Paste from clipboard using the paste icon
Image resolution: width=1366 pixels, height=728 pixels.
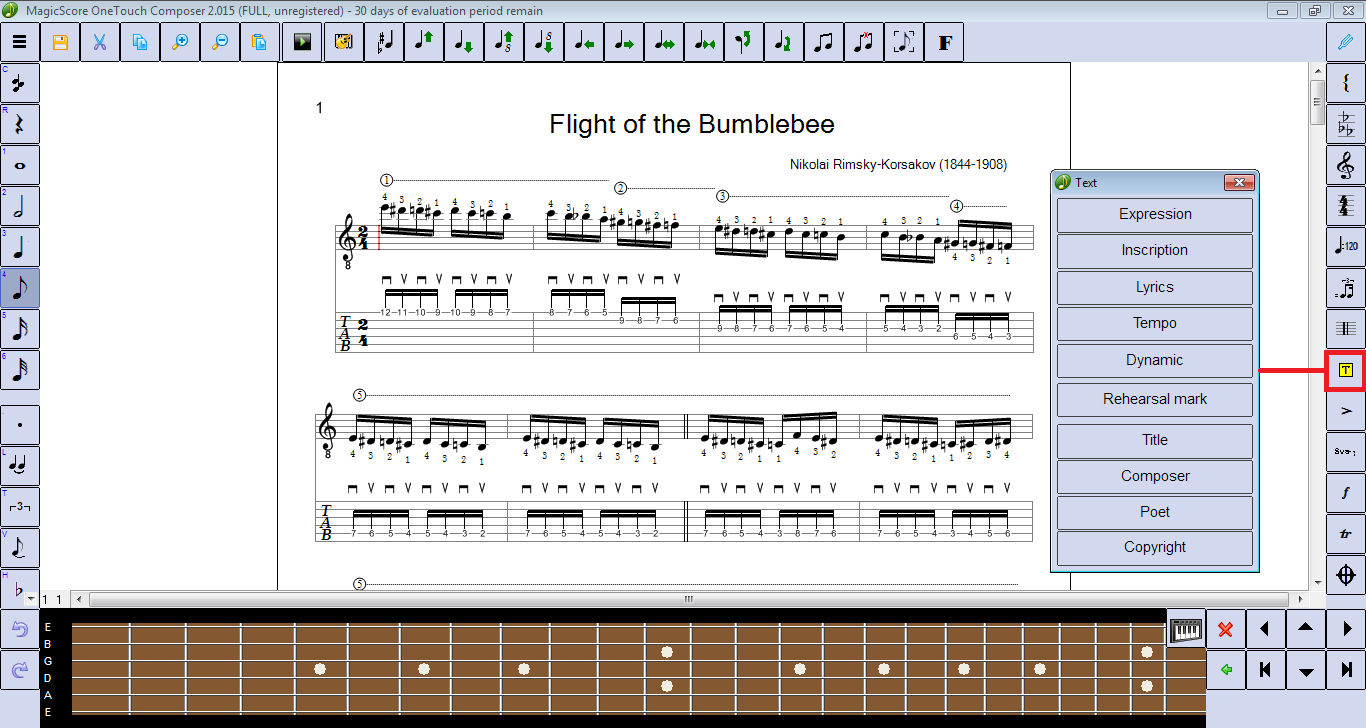click(260, 42)
